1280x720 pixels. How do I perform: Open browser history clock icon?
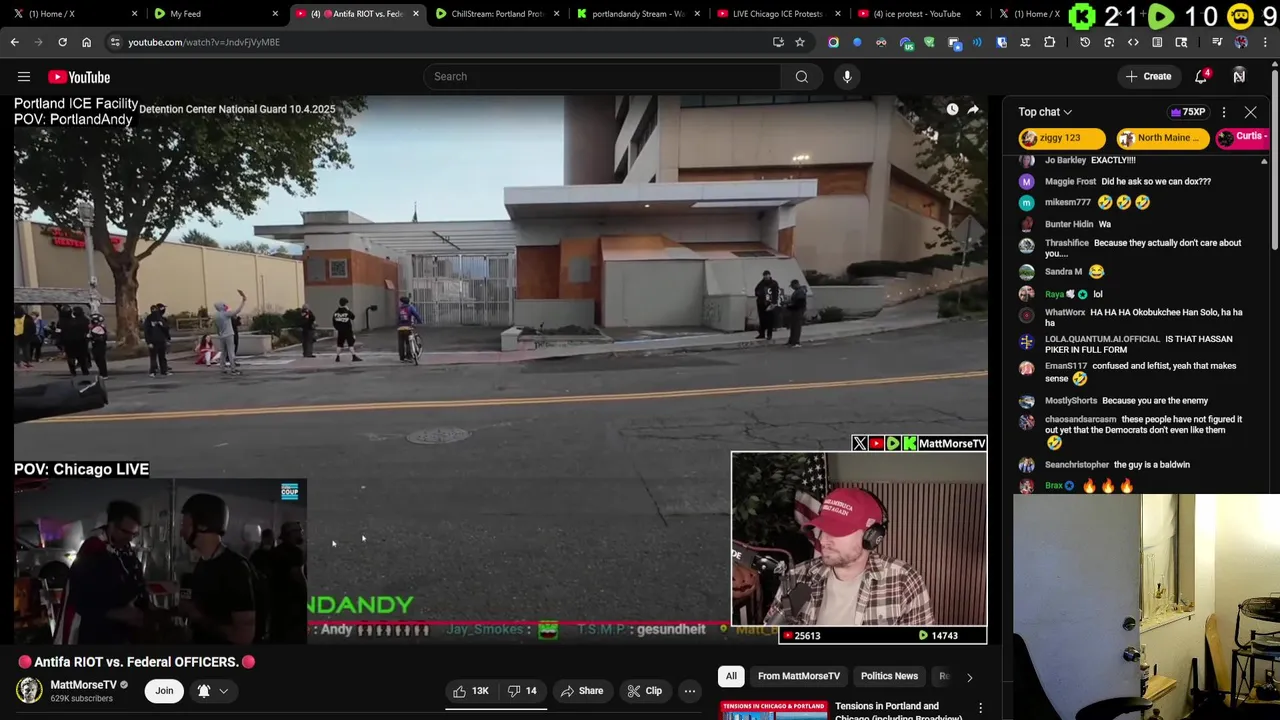coord(1085,42)
